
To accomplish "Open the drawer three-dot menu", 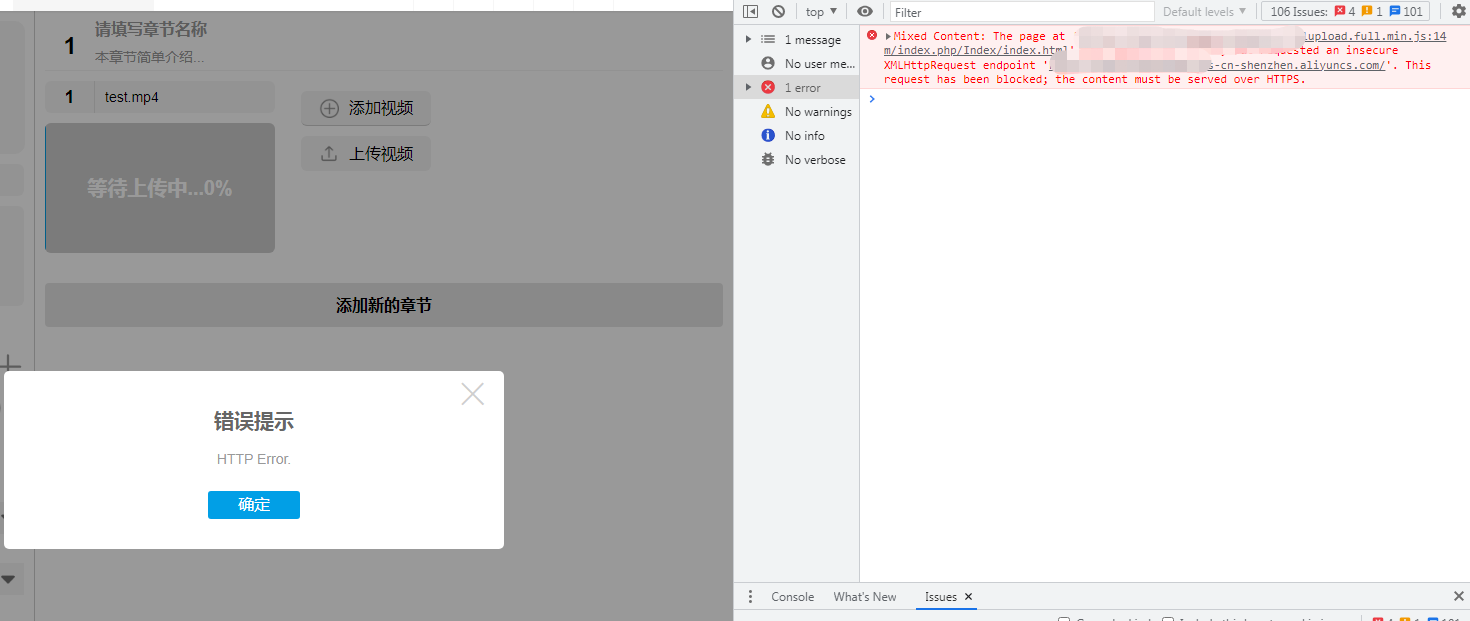I will (750, 597).
